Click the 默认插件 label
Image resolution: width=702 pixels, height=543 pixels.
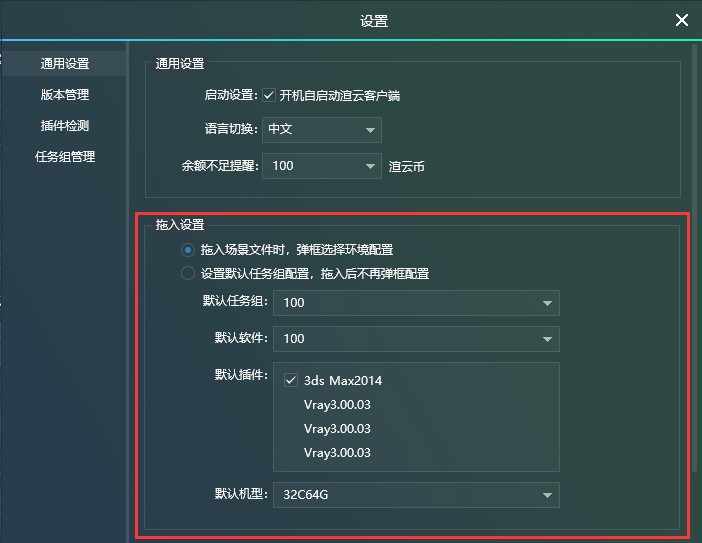click(x=241, y=374)
